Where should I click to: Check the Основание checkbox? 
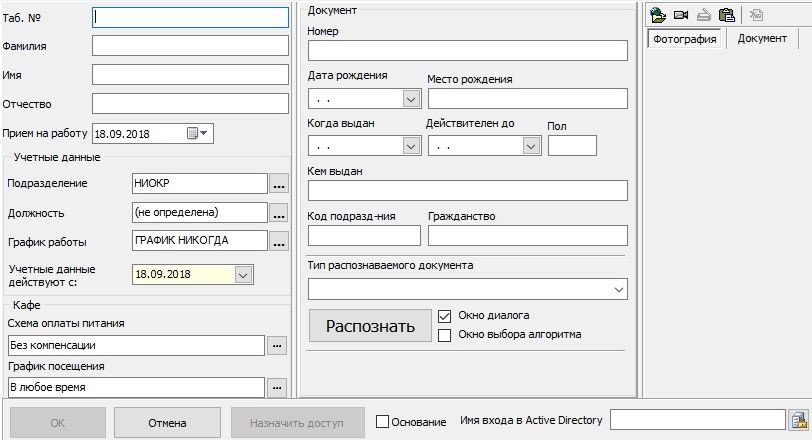tap(382, 422)
